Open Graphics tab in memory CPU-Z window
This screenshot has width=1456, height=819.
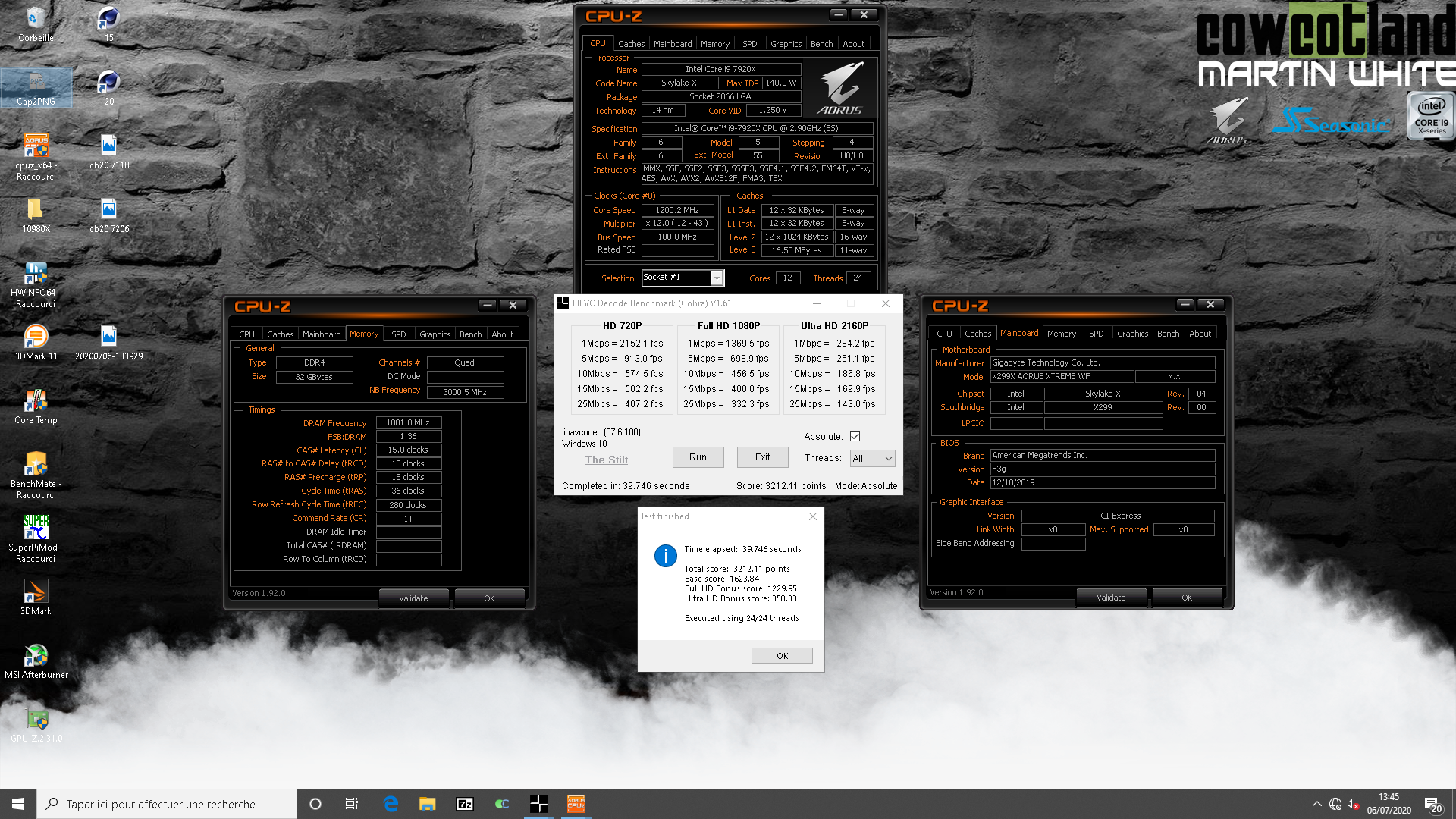coord(435,334)
